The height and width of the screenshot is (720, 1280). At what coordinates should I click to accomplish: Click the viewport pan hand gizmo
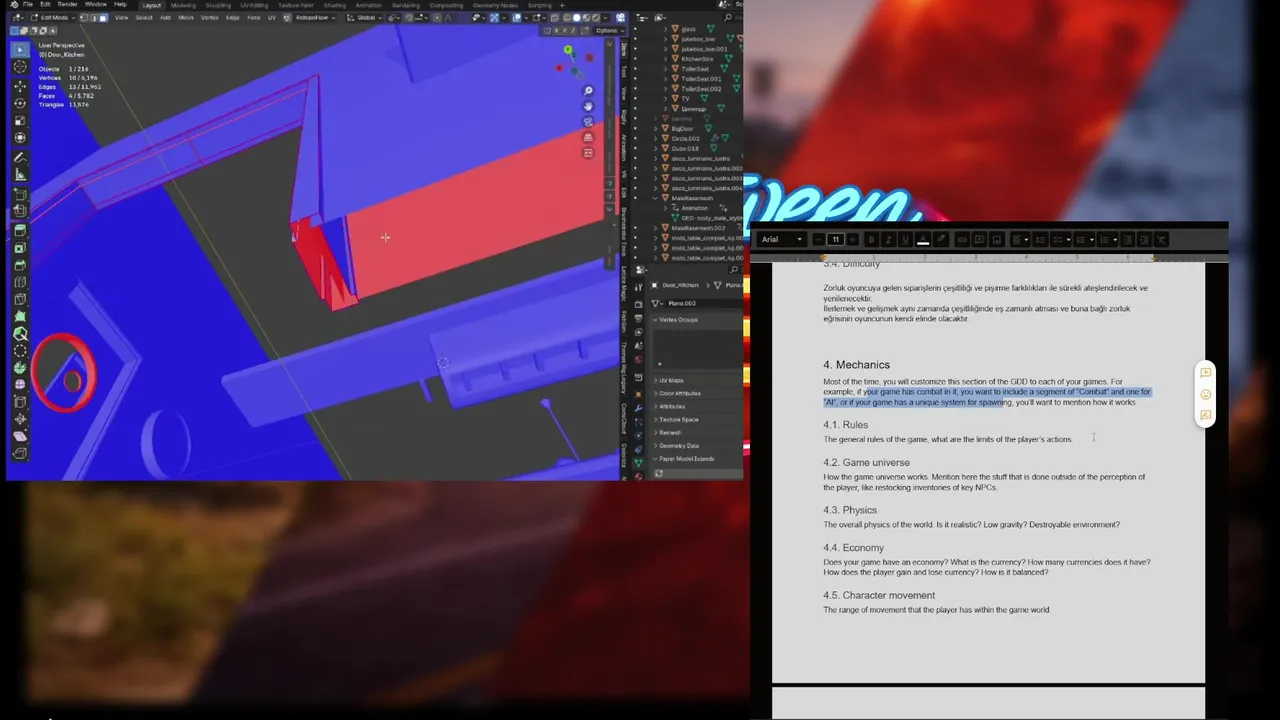tap(588, 106)
